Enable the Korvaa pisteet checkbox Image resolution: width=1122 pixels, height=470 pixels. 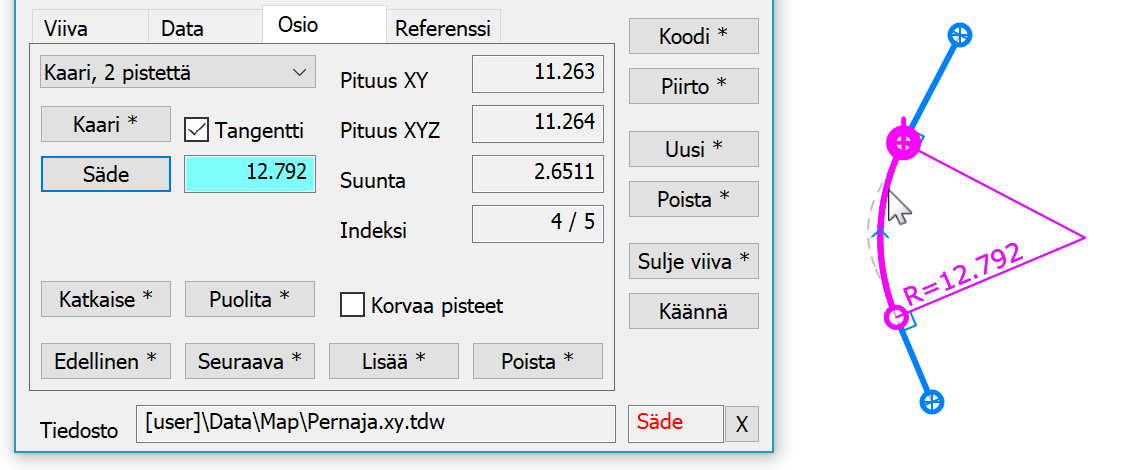click(352, 305)
